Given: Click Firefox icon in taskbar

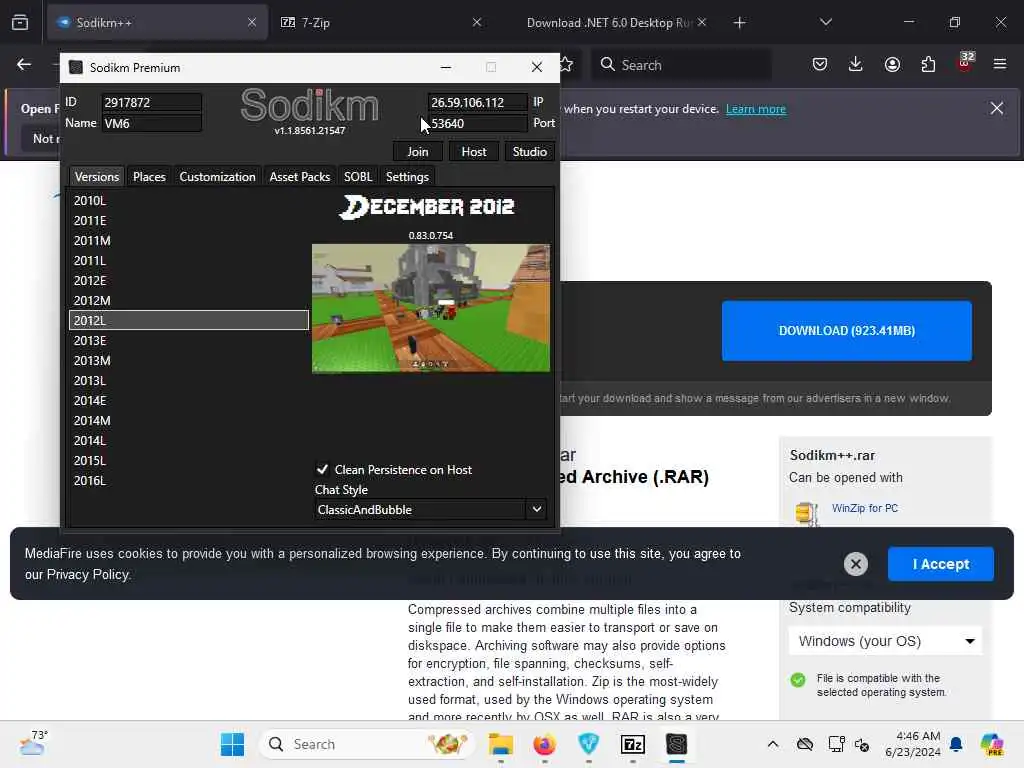Looking at the screenshot, I should pos(545,744).
